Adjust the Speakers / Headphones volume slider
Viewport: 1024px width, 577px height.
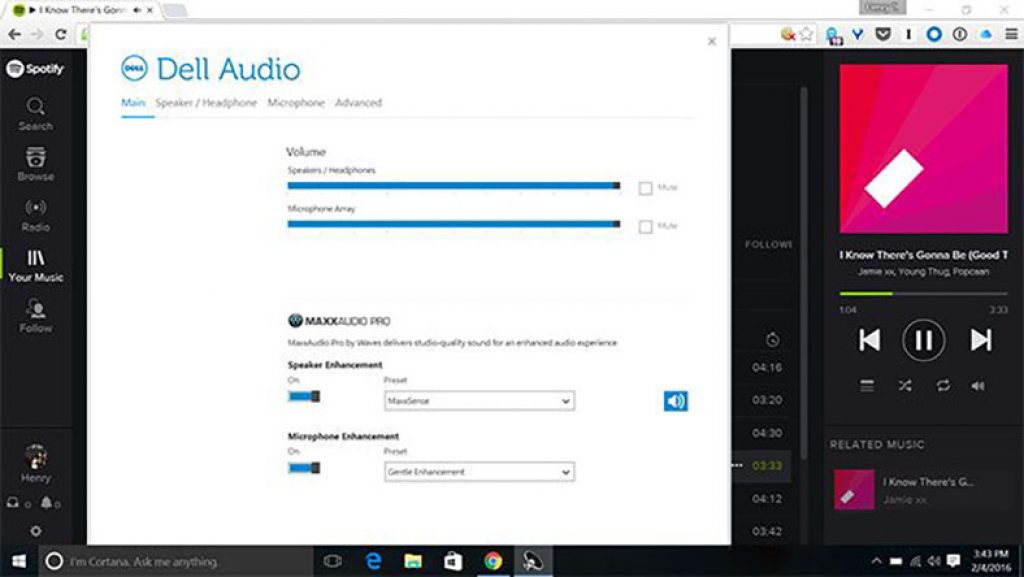tap(454, 185)
